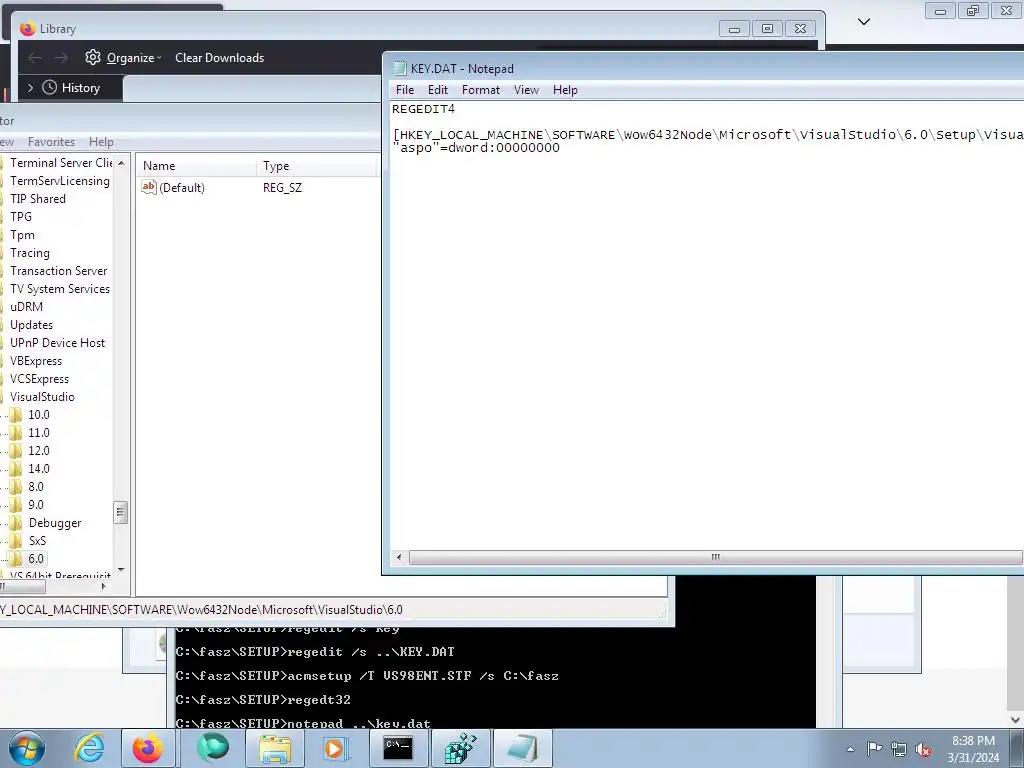Click the 14.0 folder icon under VisualStudio
1024x768 pixels.
click(x=16, y=468)
